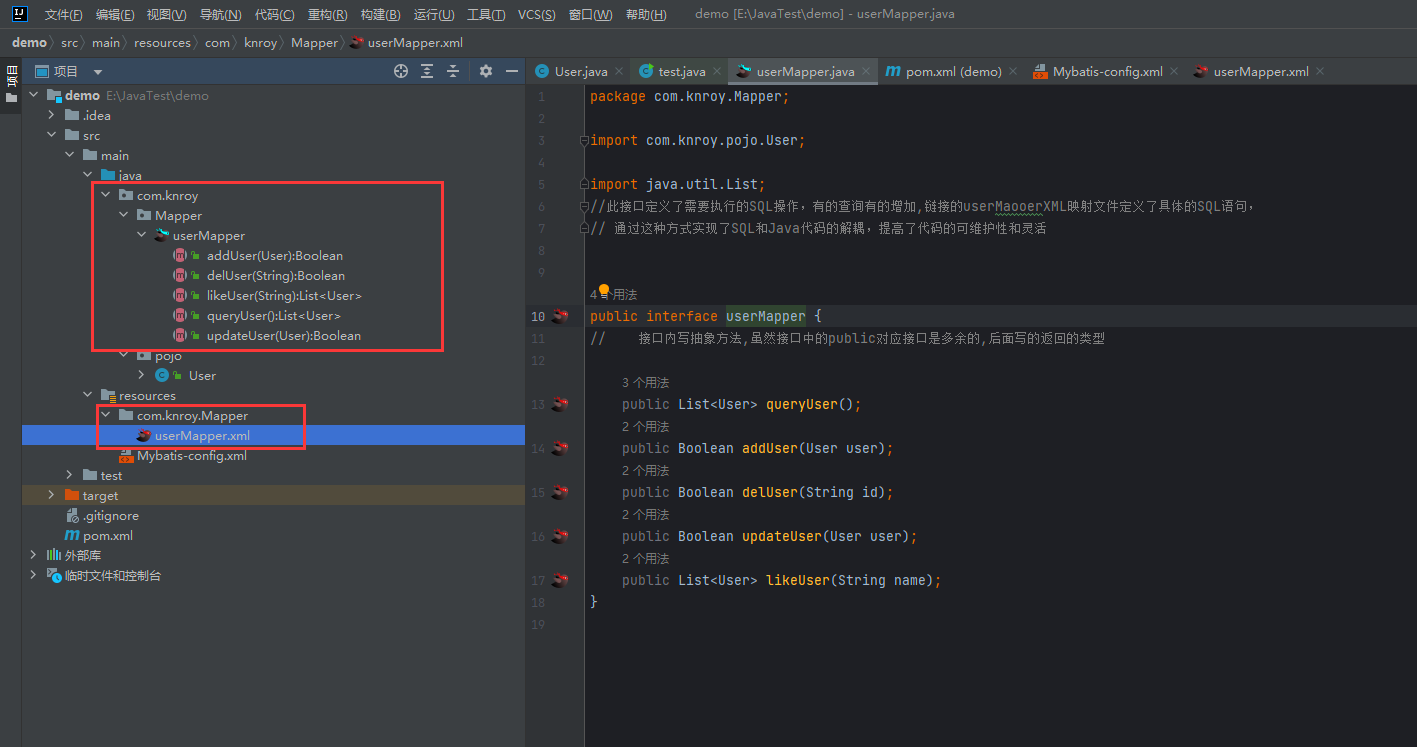Viewport: 1417px width, 747px height.
Task: Click the lightbulb intention icon above interface
Action: [x=604, y=291]
